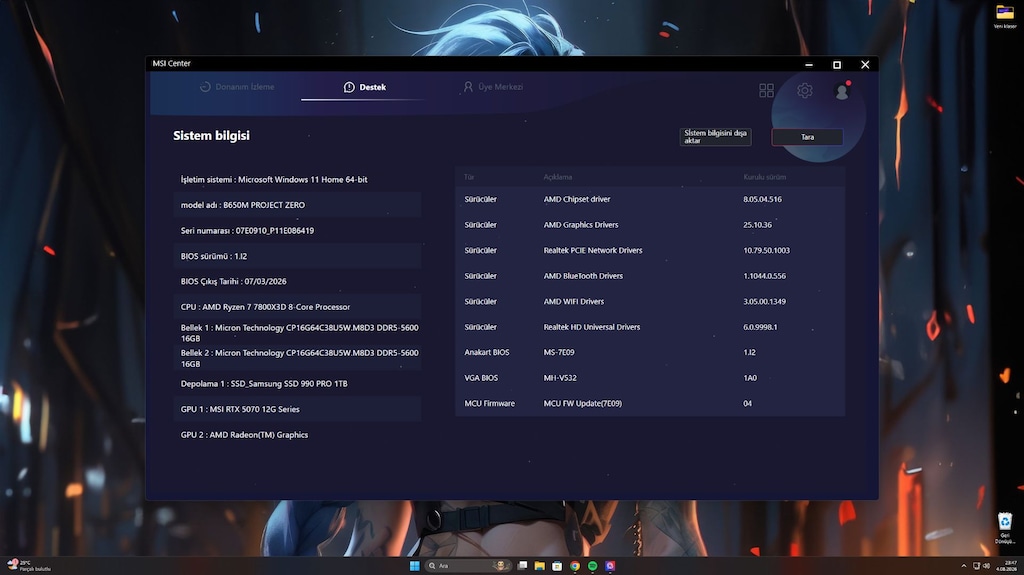Click the 1A0 VGA BIOS version
Image resolution: width=1024 pixels, height=575 pixels.
click(x=750, y=378)
